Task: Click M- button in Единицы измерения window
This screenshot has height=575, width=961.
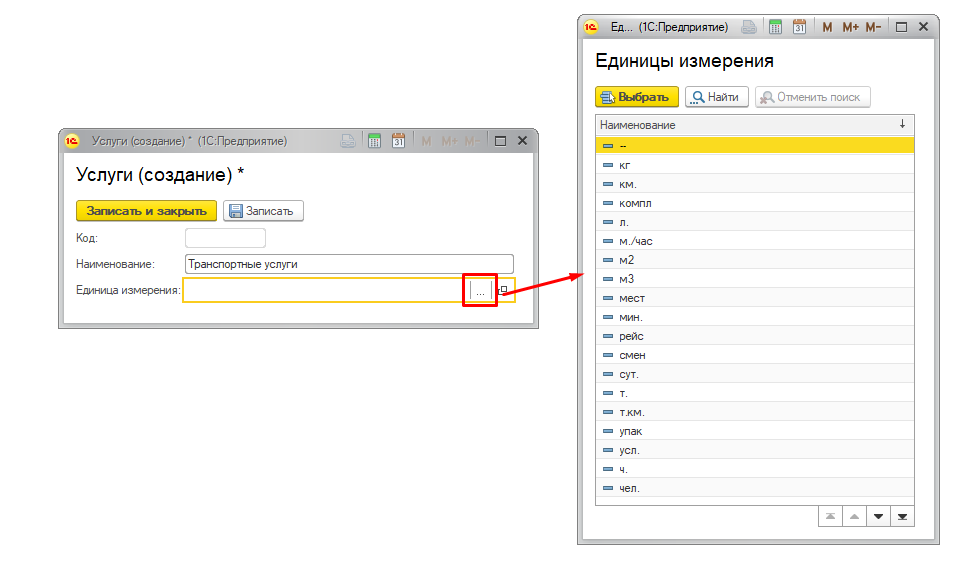Action: tap(873, 27)
